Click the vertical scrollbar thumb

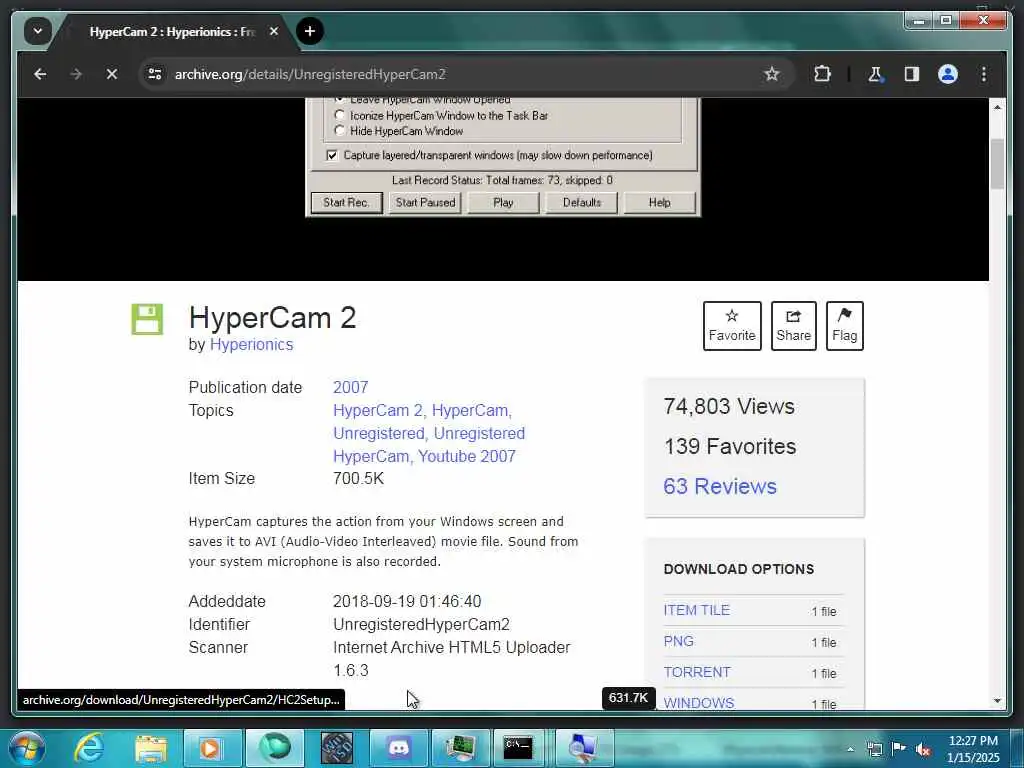(x=997, y=164)
